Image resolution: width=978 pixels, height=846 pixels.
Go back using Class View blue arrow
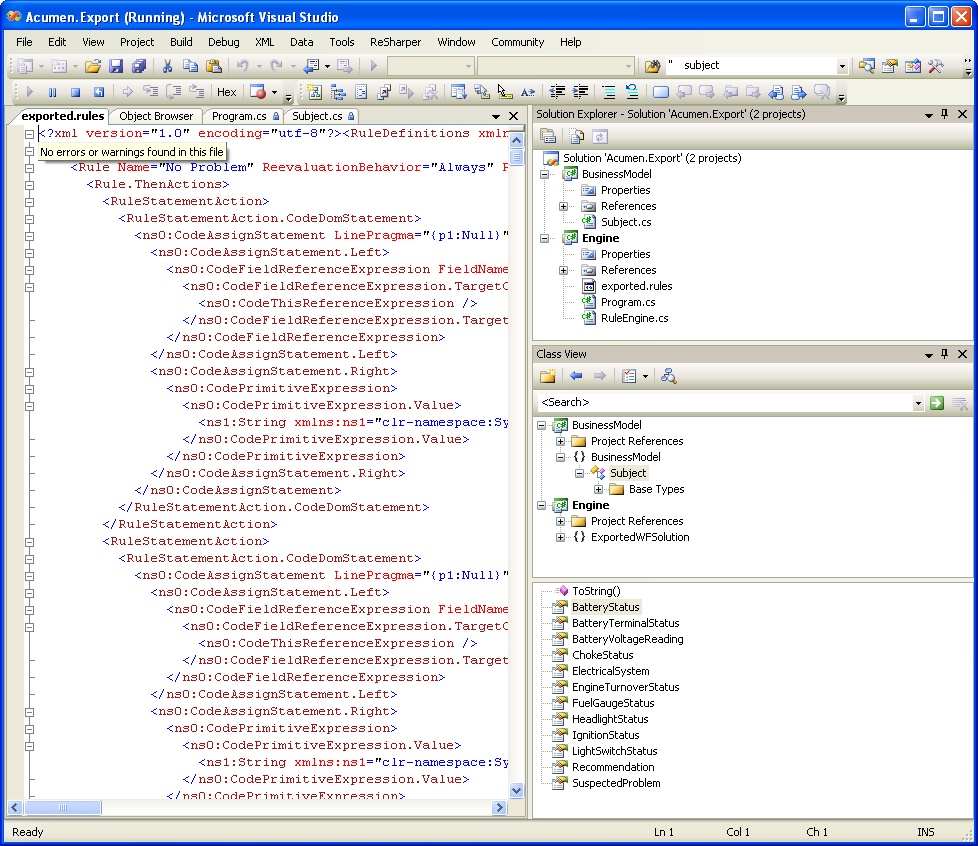click(x=576, y=376)
